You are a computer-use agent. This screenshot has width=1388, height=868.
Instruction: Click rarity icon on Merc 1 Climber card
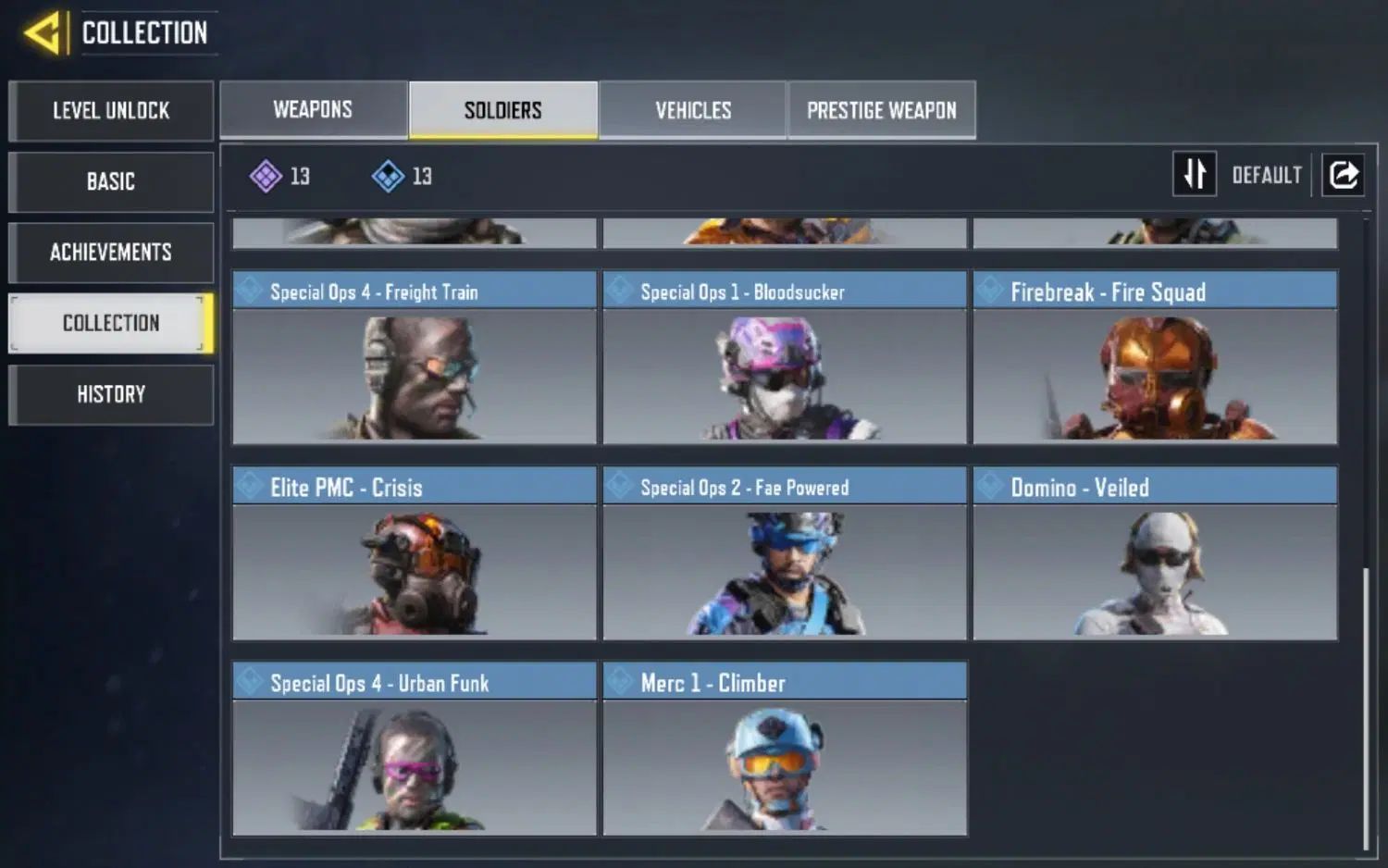click(x=618, y=682)
